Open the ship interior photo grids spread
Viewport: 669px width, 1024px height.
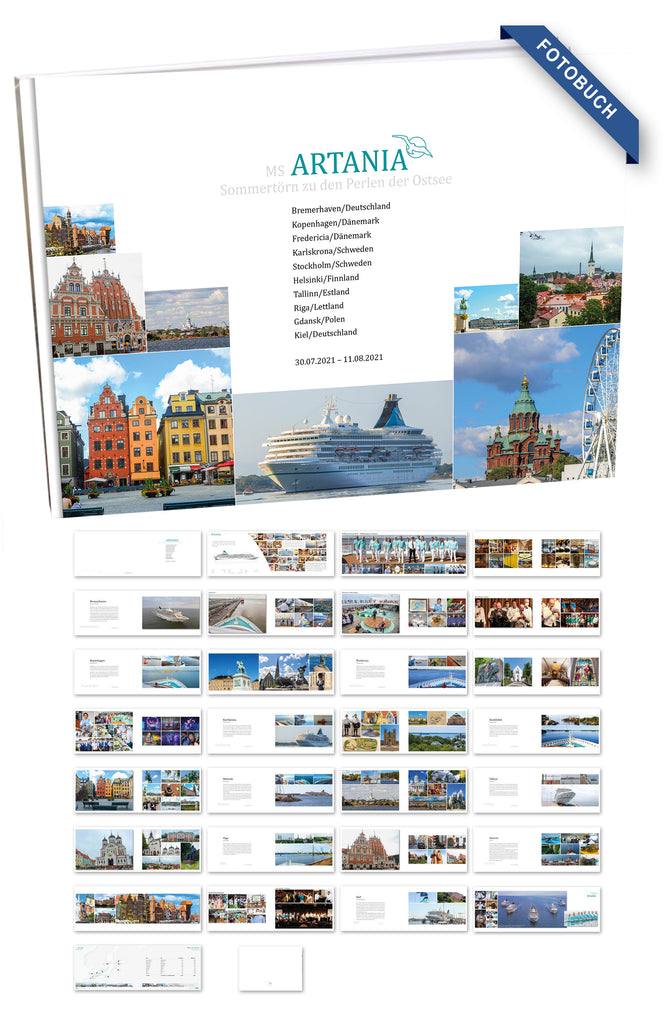[537, 553]
